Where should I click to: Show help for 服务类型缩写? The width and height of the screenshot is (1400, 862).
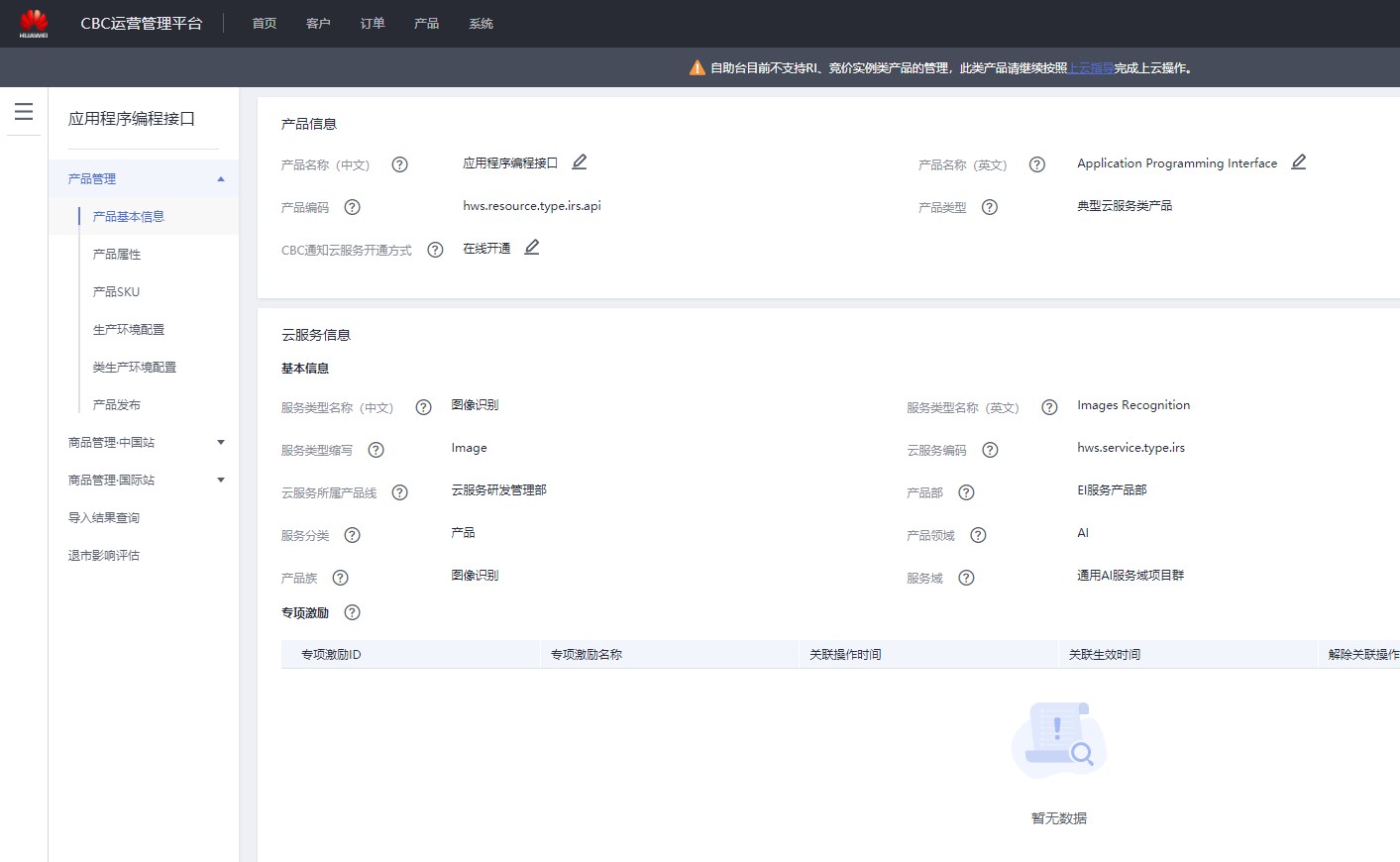[x=376, y=450]
